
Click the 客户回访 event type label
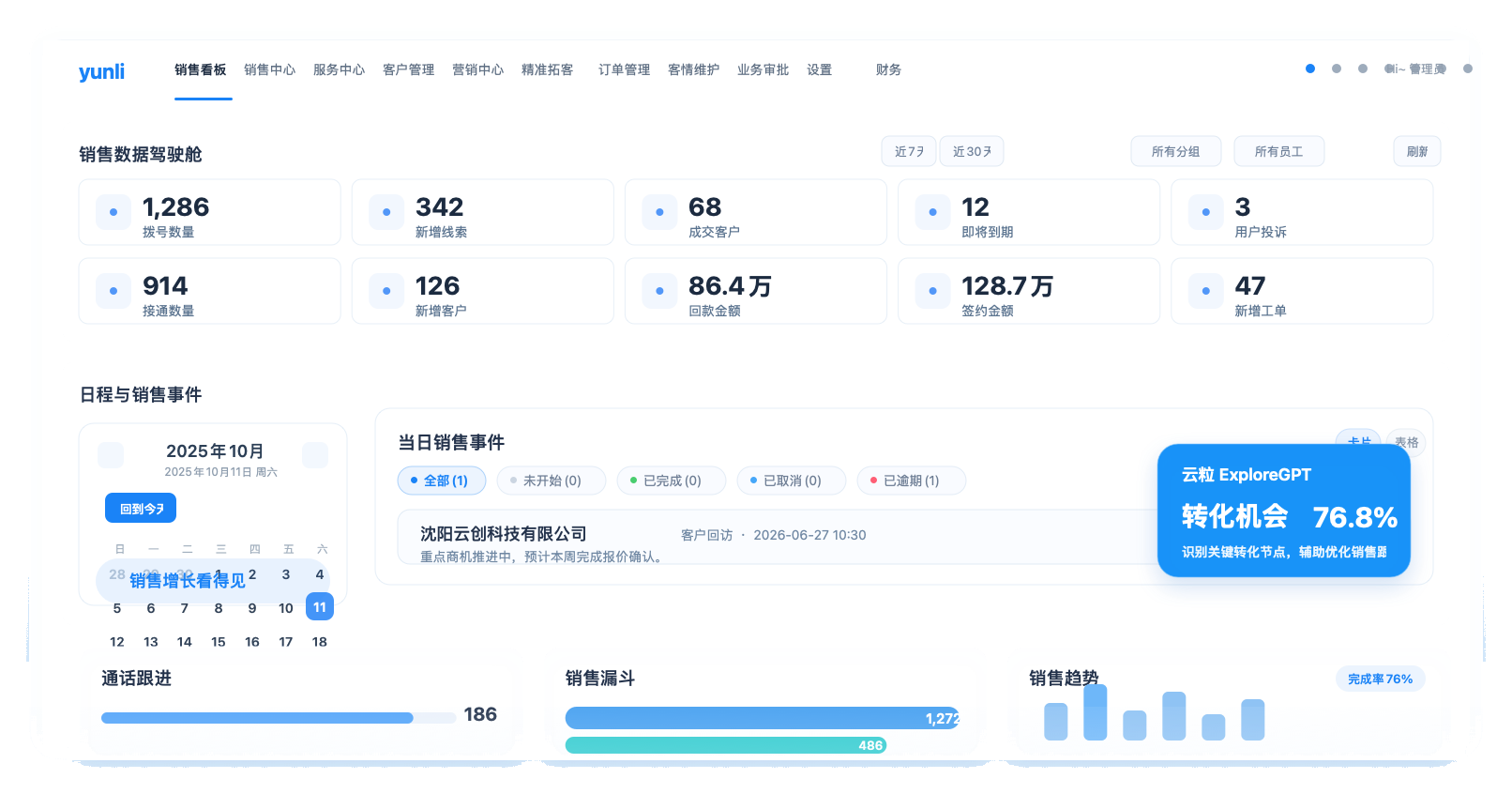(x=707, y=535)
